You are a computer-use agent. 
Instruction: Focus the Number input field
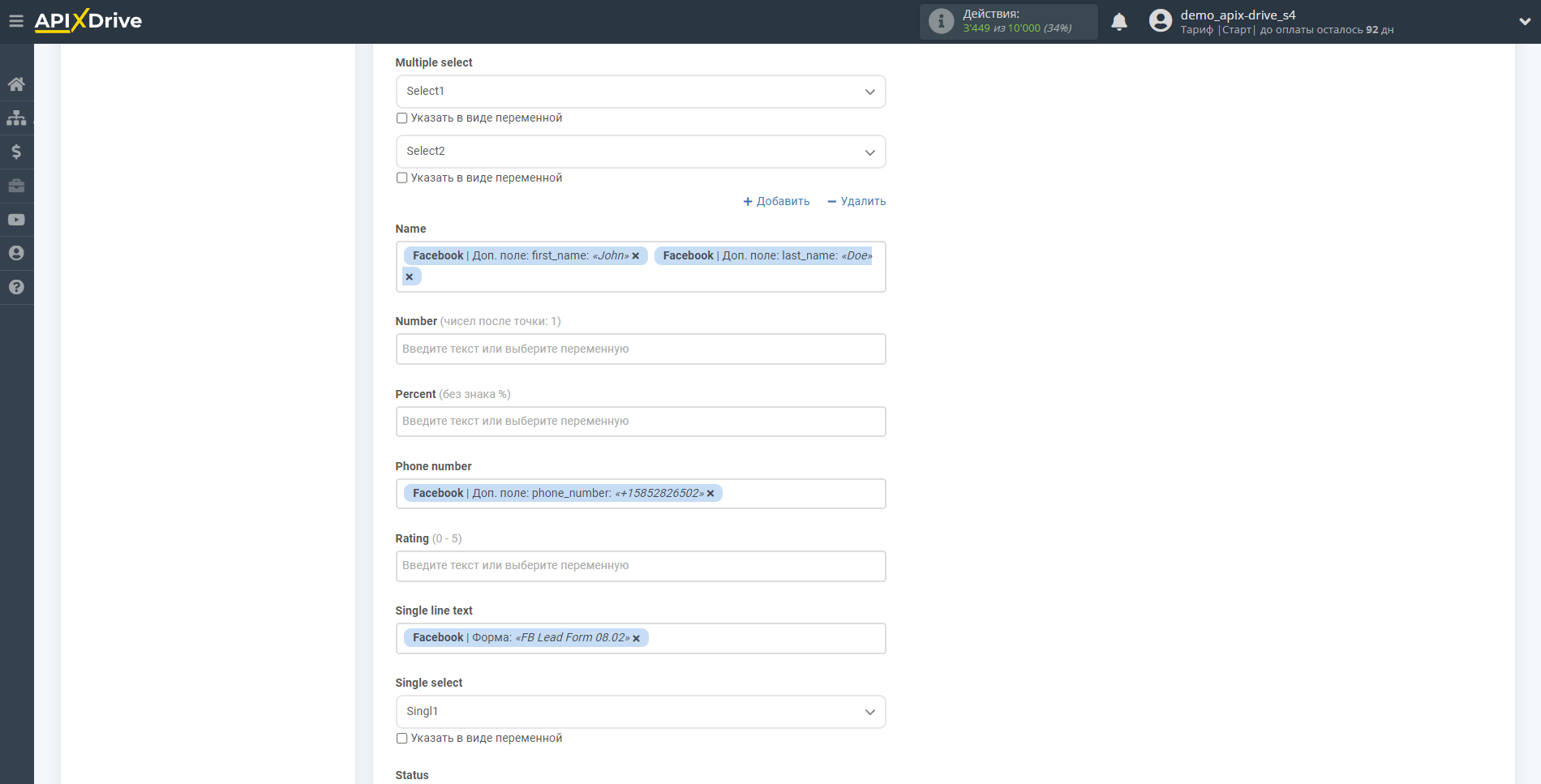(x=641, y=349)
